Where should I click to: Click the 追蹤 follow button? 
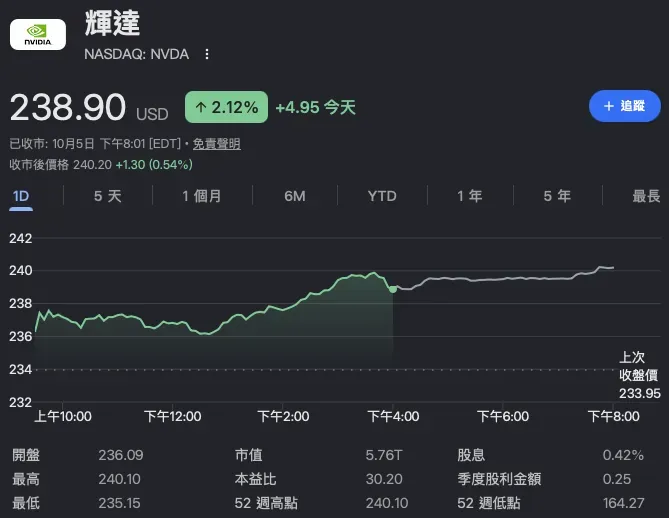(x=625, y=106)
